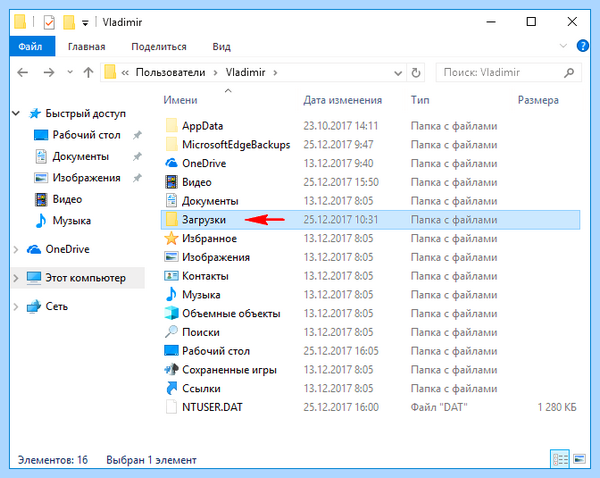
Task: Open Видео in the navigation pane
Action: 67,199
